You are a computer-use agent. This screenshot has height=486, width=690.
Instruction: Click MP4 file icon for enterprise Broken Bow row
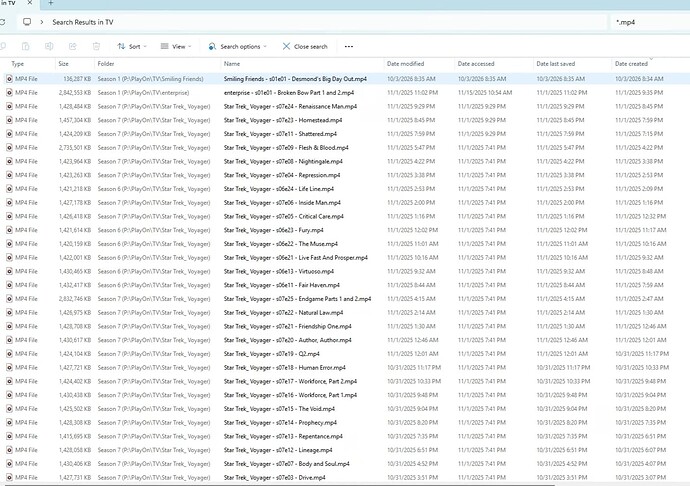pos(9,92)
